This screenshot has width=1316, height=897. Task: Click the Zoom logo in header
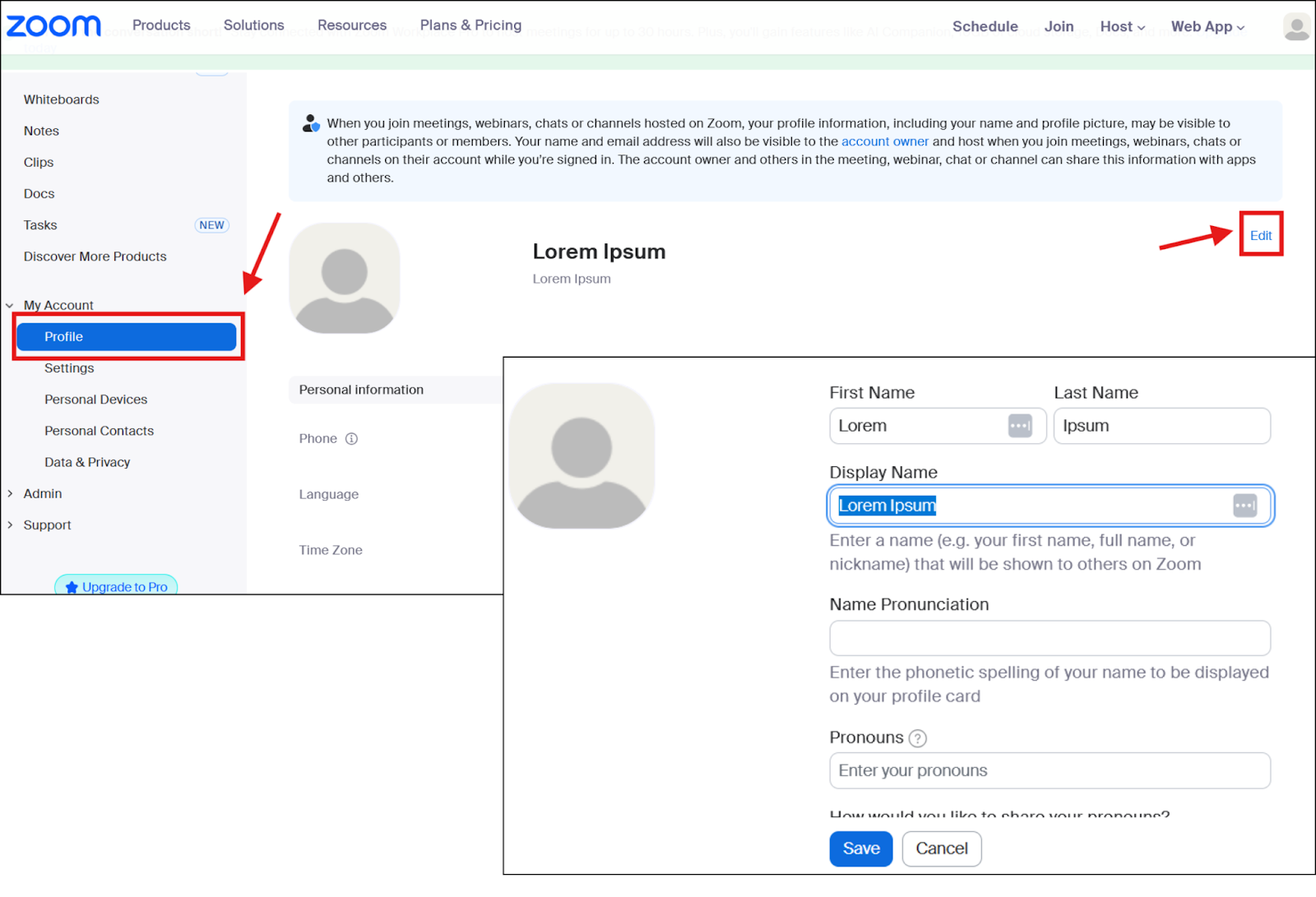pos(53,26)
